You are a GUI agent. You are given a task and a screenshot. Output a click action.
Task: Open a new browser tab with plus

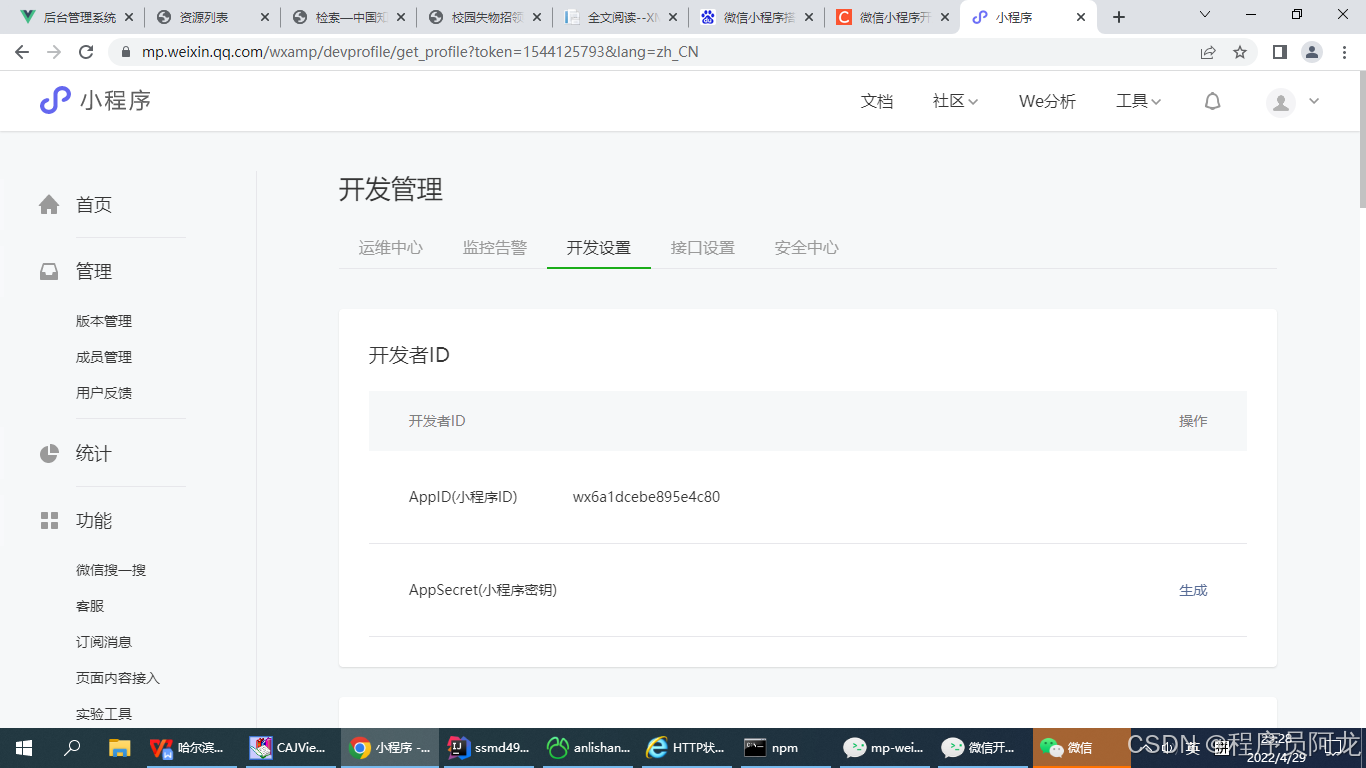coord(1119,17)
